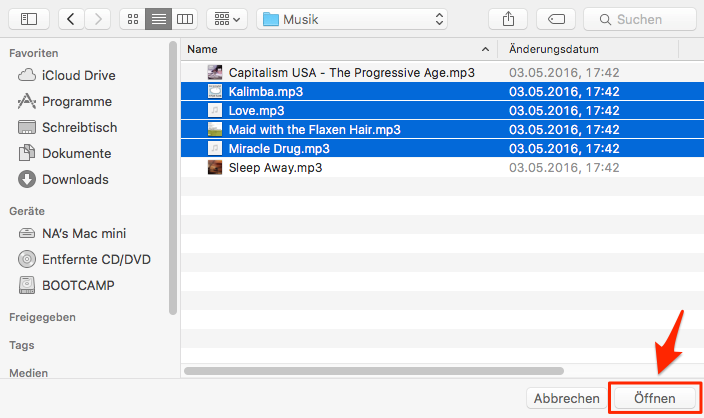This screenshot has width=704, height=418.
Task: Open the arrange items dropdown
Action: point(227,19)
